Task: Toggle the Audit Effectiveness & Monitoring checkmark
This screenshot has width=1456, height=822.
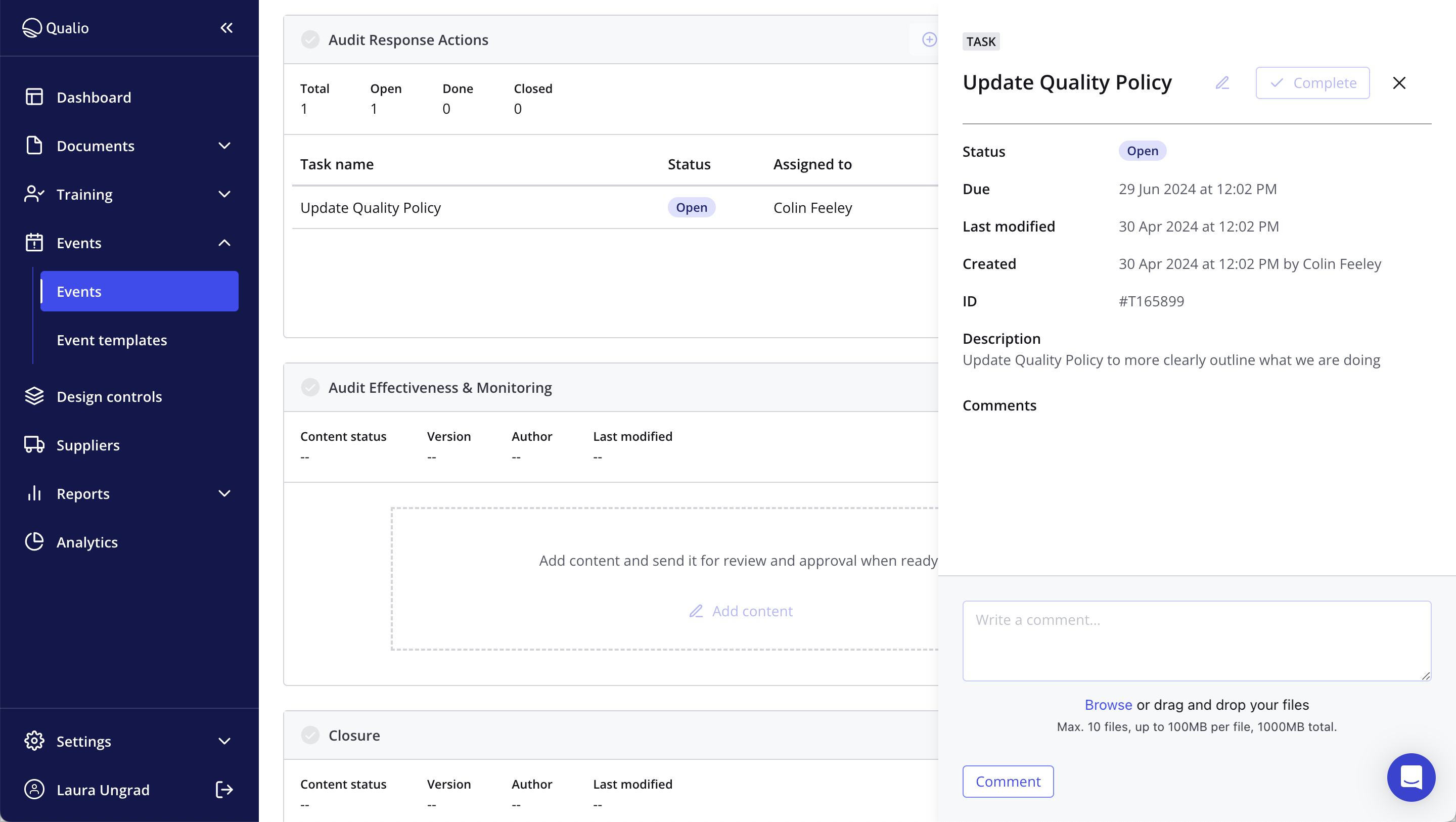Action: pos(311,387)
